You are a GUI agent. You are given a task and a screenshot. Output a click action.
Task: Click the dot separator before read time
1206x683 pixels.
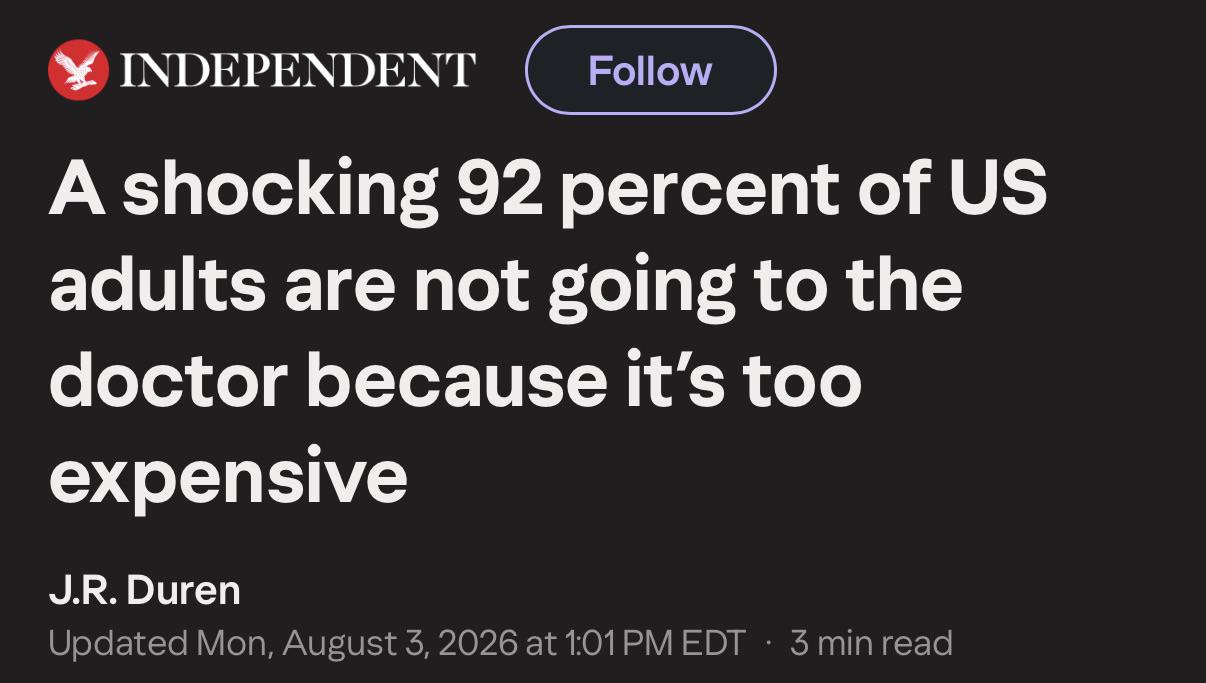768,643
